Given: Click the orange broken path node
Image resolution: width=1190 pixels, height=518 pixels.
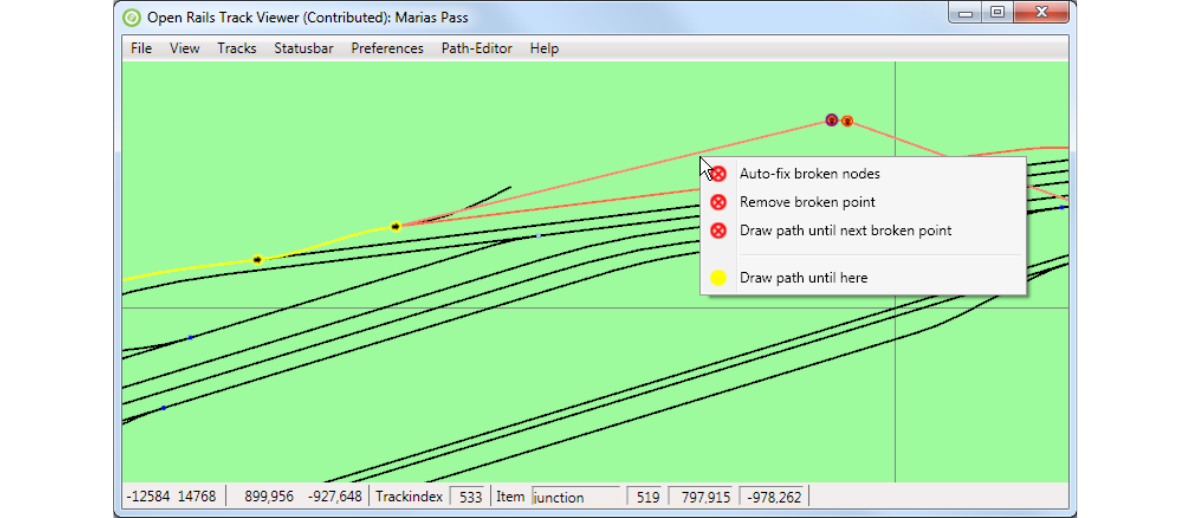Looking at the screenshot, I should (x=848, y=121).
